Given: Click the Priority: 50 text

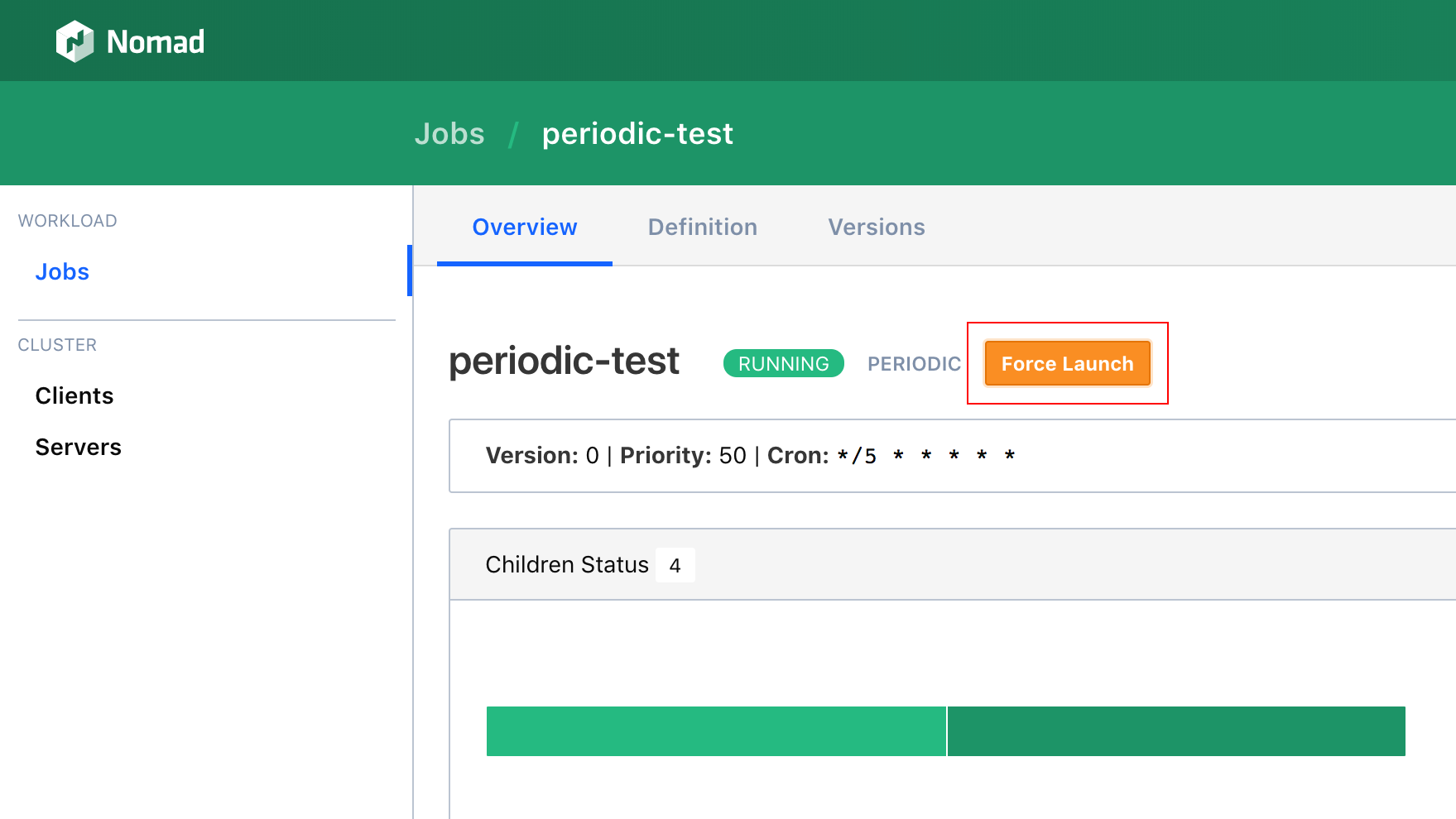Looking at the screenshot, I should [683, 455].
